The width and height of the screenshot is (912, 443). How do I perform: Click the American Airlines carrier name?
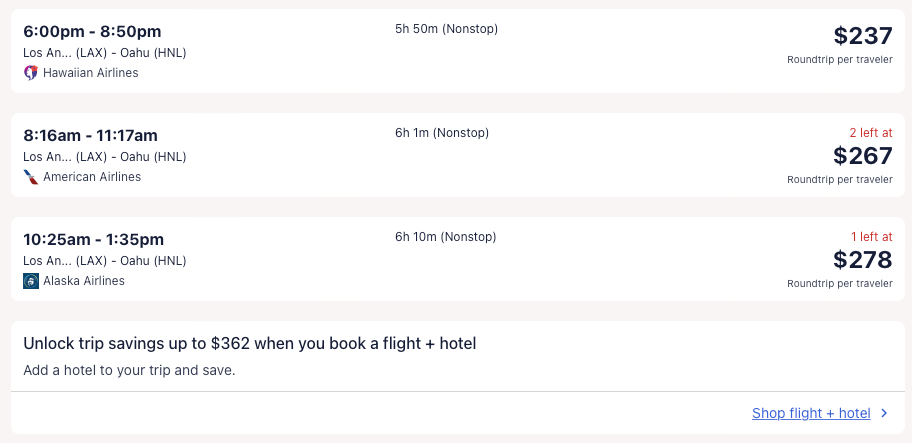pyautogui.click(x=92, y=177)
